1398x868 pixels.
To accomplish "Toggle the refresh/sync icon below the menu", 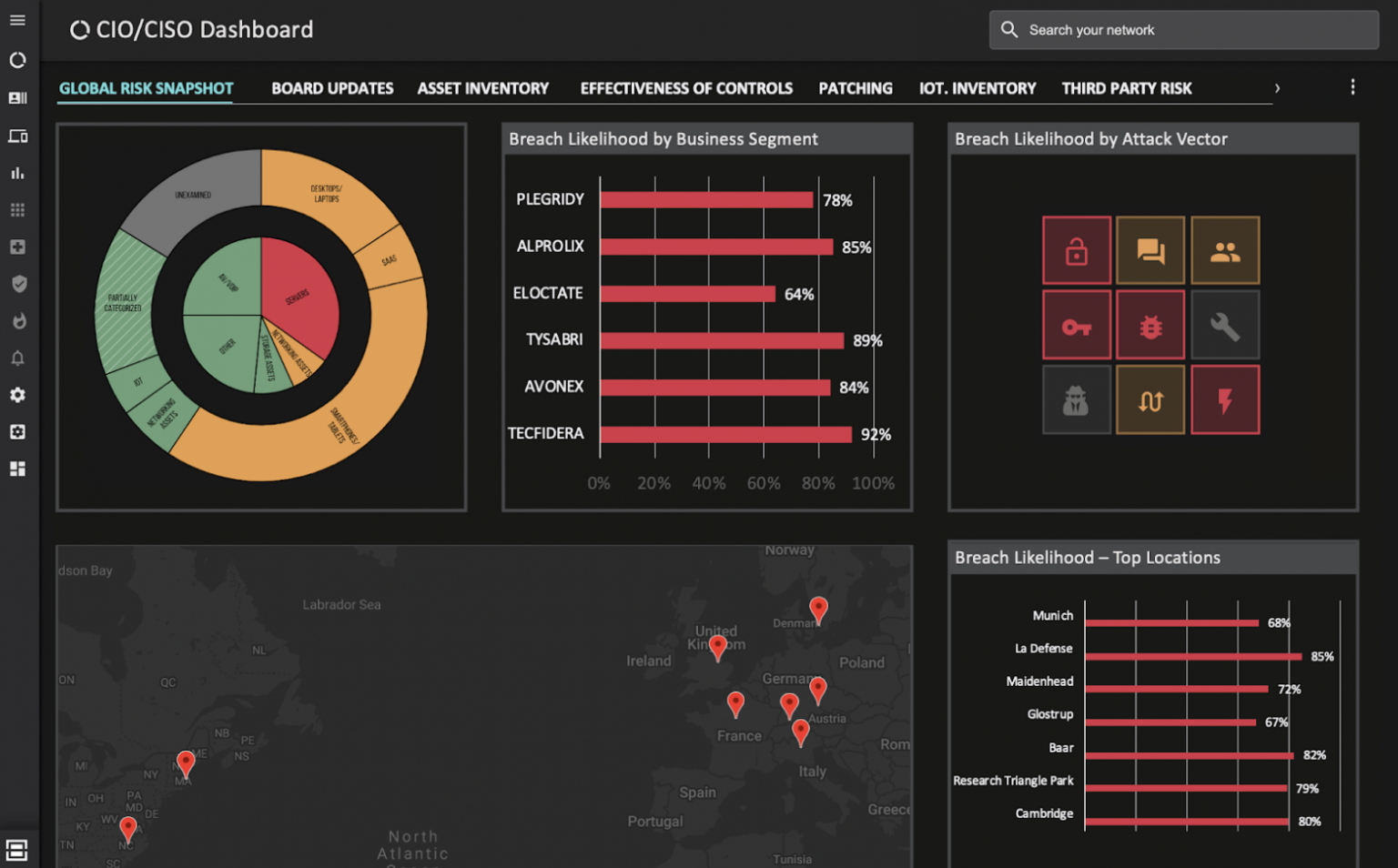I will click(17, 59).
